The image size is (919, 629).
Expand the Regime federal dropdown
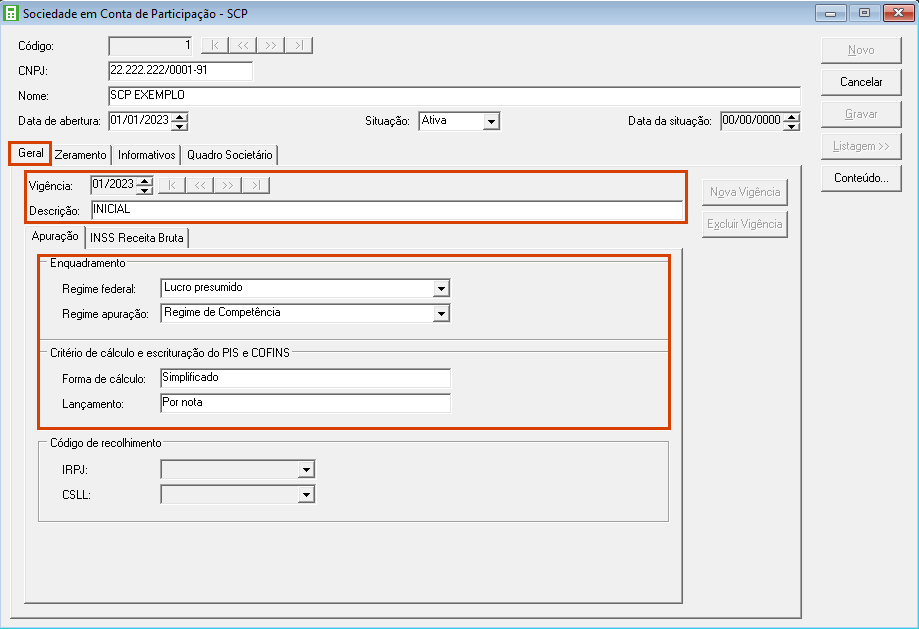pyautogui.click(x=440, y=288)
